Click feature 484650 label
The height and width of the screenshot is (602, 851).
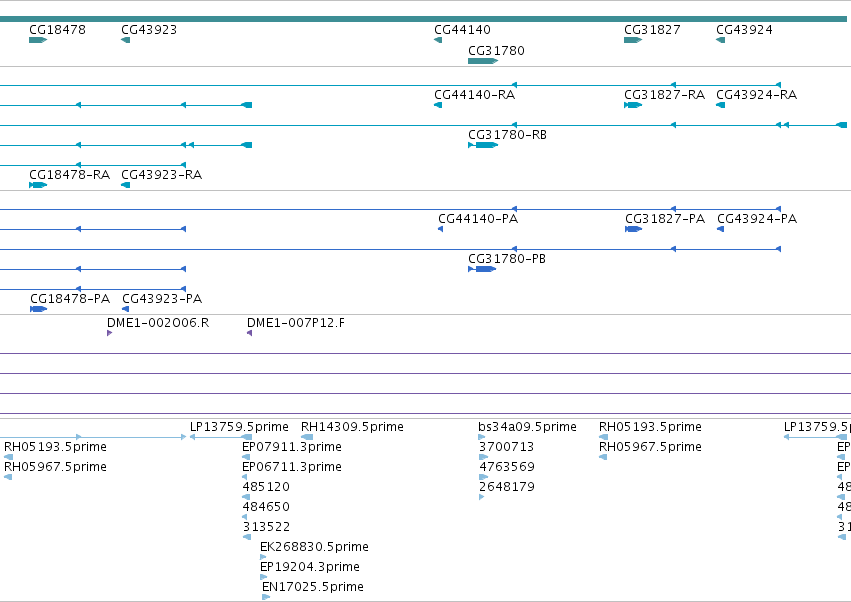click(266, 507)
